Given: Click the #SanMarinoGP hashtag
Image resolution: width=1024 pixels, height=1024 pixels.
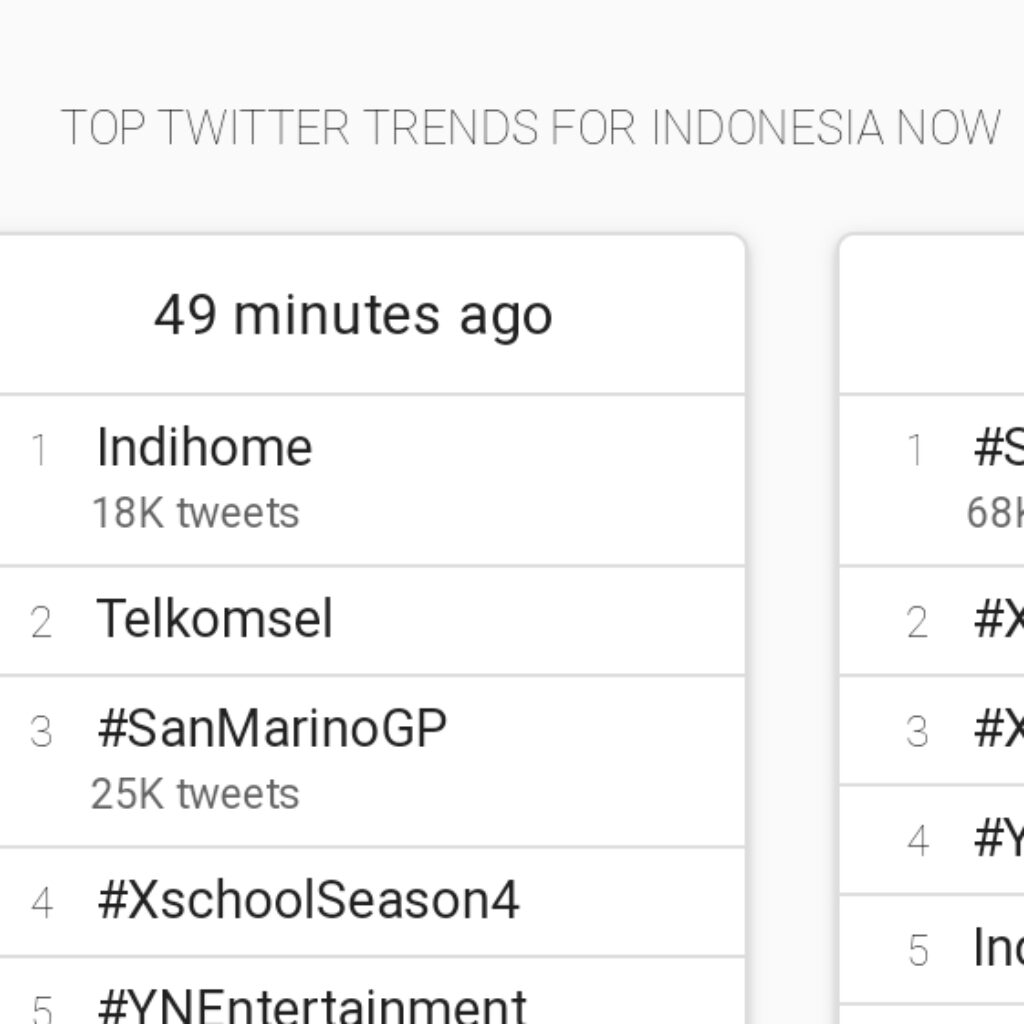Looking at the screenshot, I should tap(271, 728).
